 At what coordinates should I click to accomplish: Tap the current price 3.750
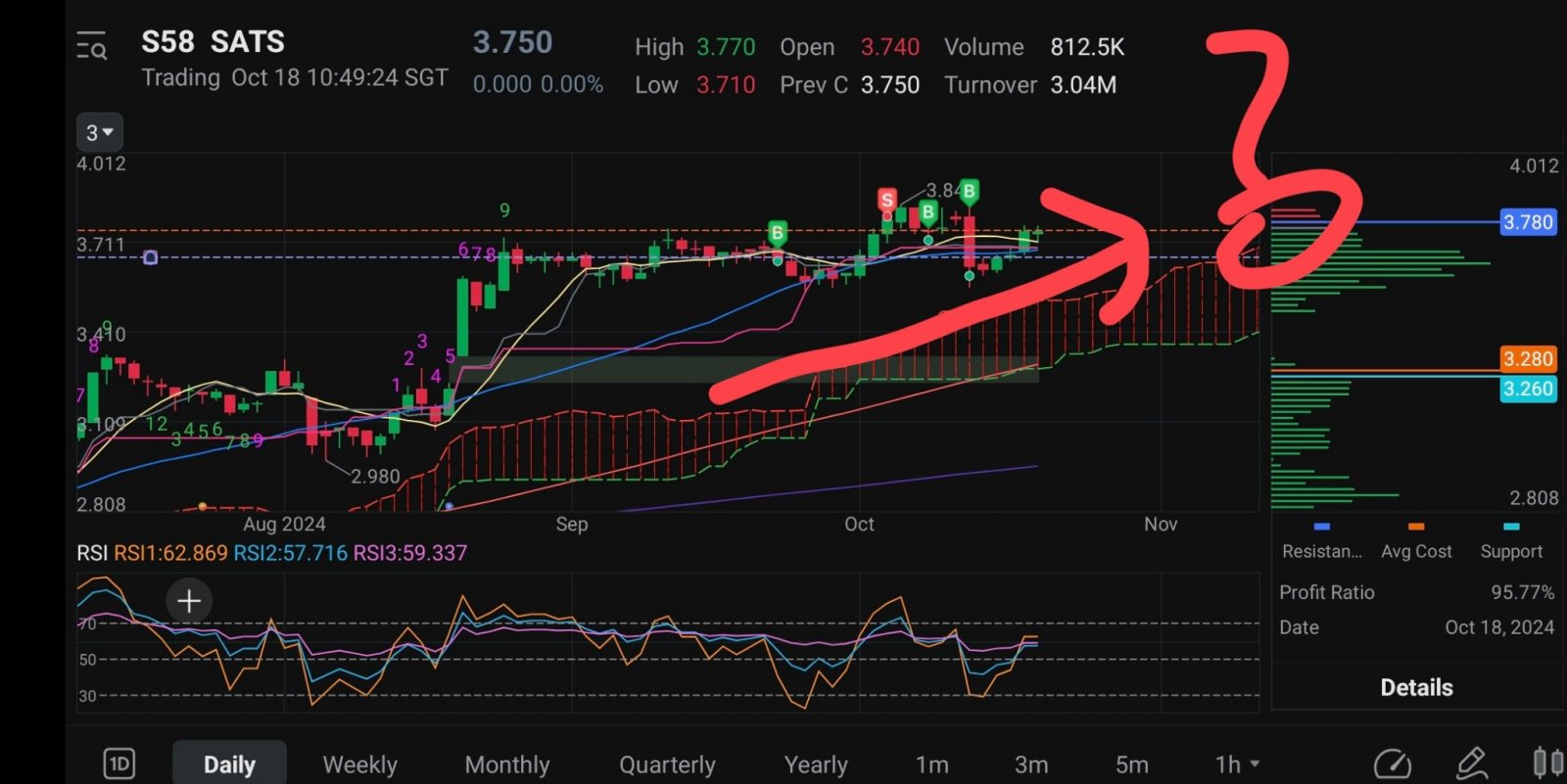512,42
